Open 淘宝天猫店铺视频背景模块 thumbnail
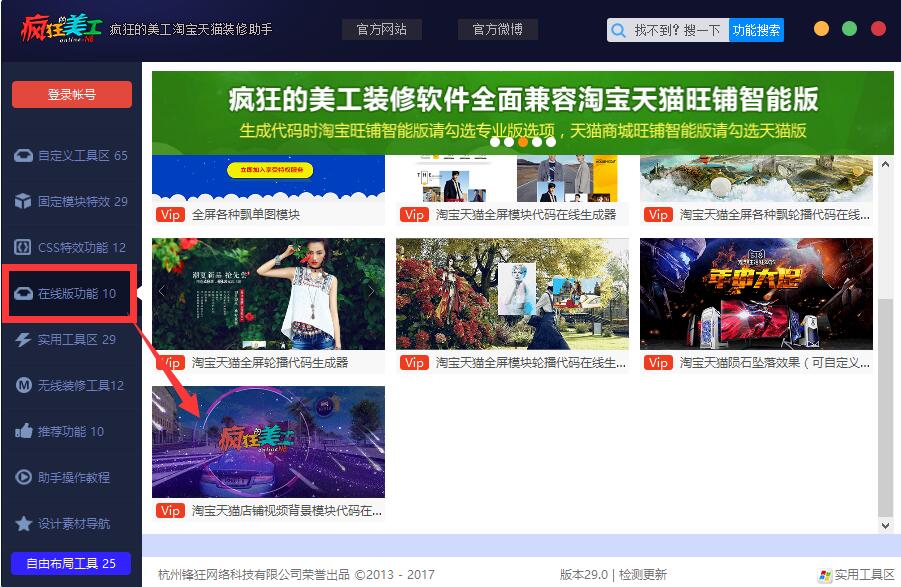 (x=268, y=442)
